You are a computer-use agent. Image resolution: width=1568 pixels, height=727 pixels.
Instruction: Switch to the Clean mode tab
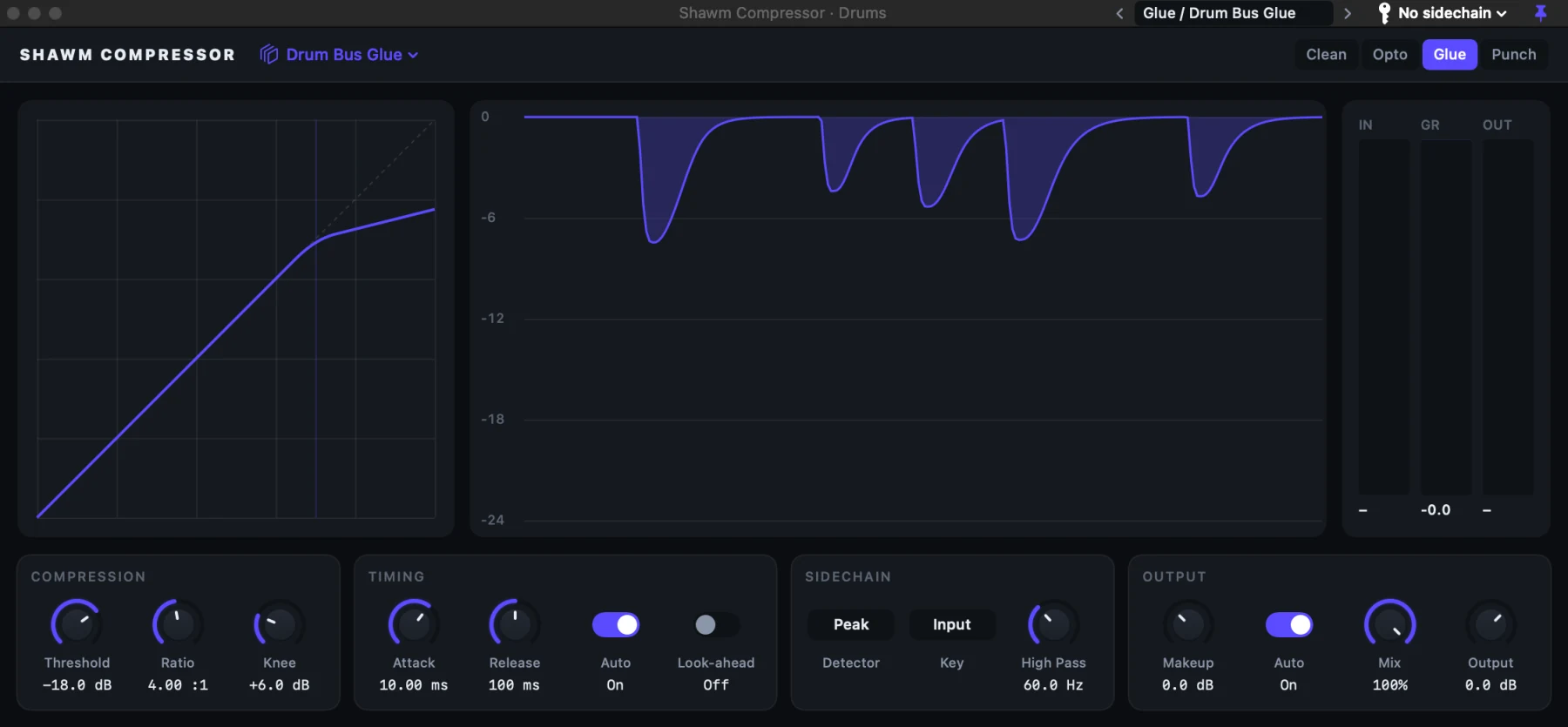tap(1326, 54)
